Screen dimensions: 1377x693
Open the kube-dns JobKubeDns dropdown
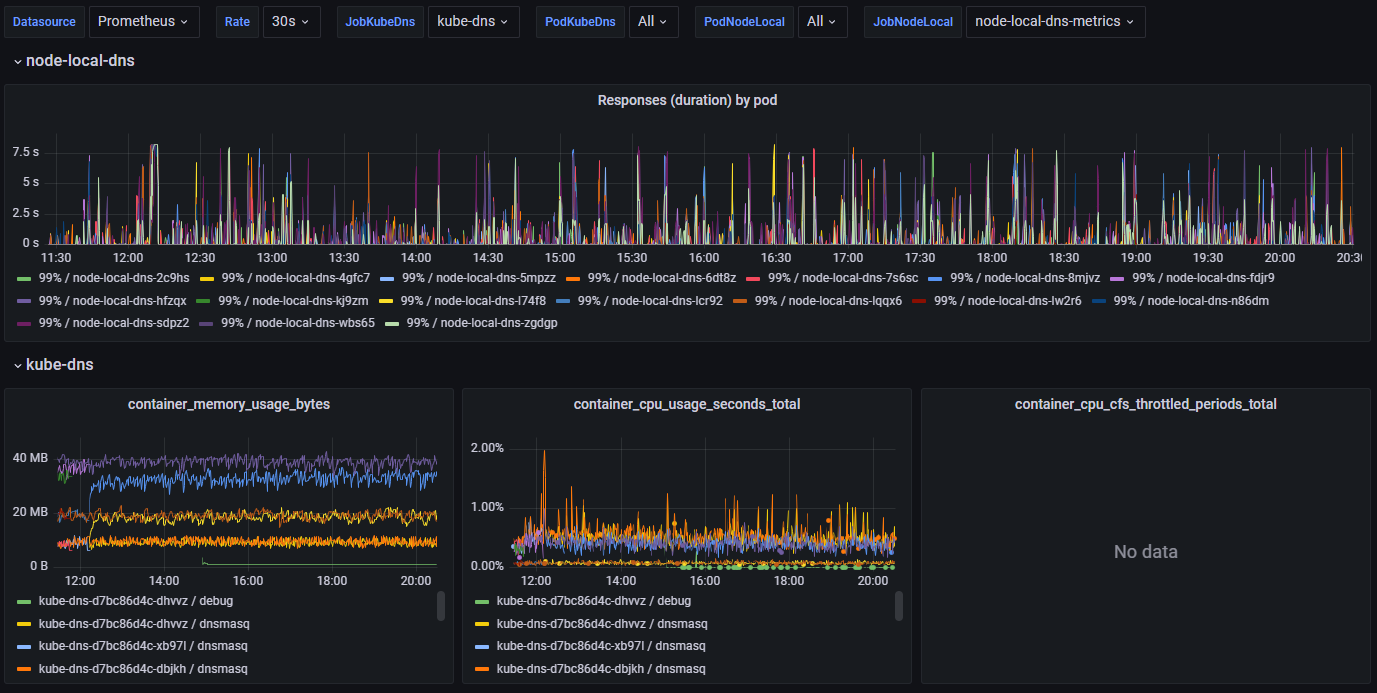473,21
